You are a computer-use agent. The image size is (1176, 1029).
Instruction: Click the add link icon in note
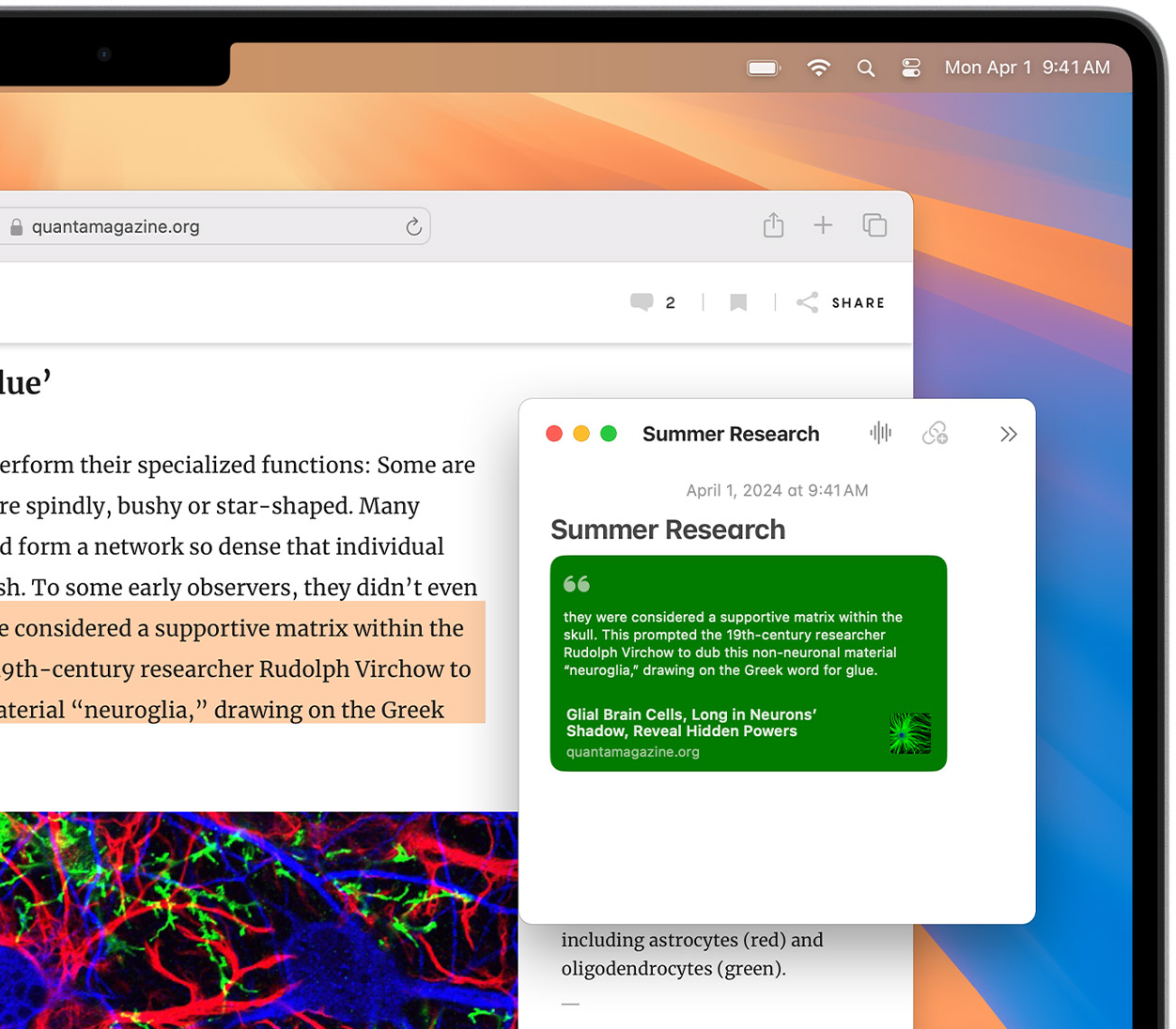pyautogui.click(x=935, y=433)
